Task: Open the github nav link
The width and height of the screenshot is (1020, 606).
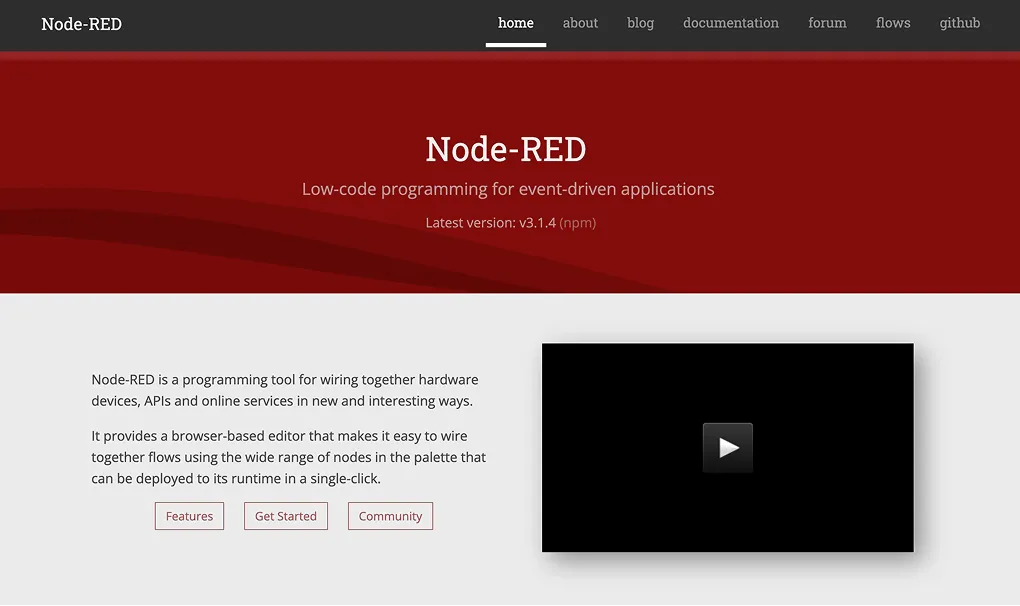Action: (x=960, y=23)
